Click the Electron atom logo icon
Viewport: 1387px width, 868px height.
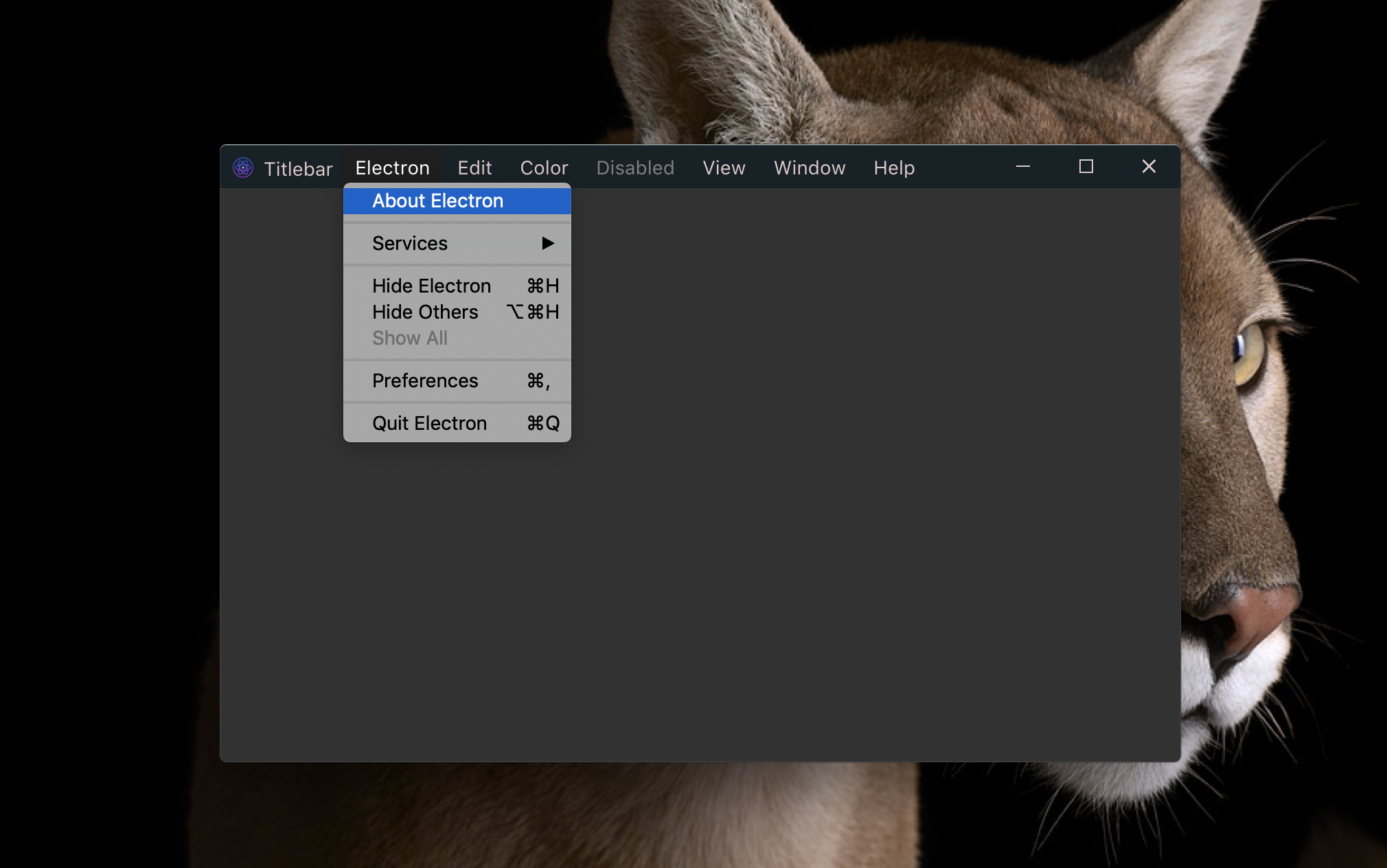pos(243,168)
